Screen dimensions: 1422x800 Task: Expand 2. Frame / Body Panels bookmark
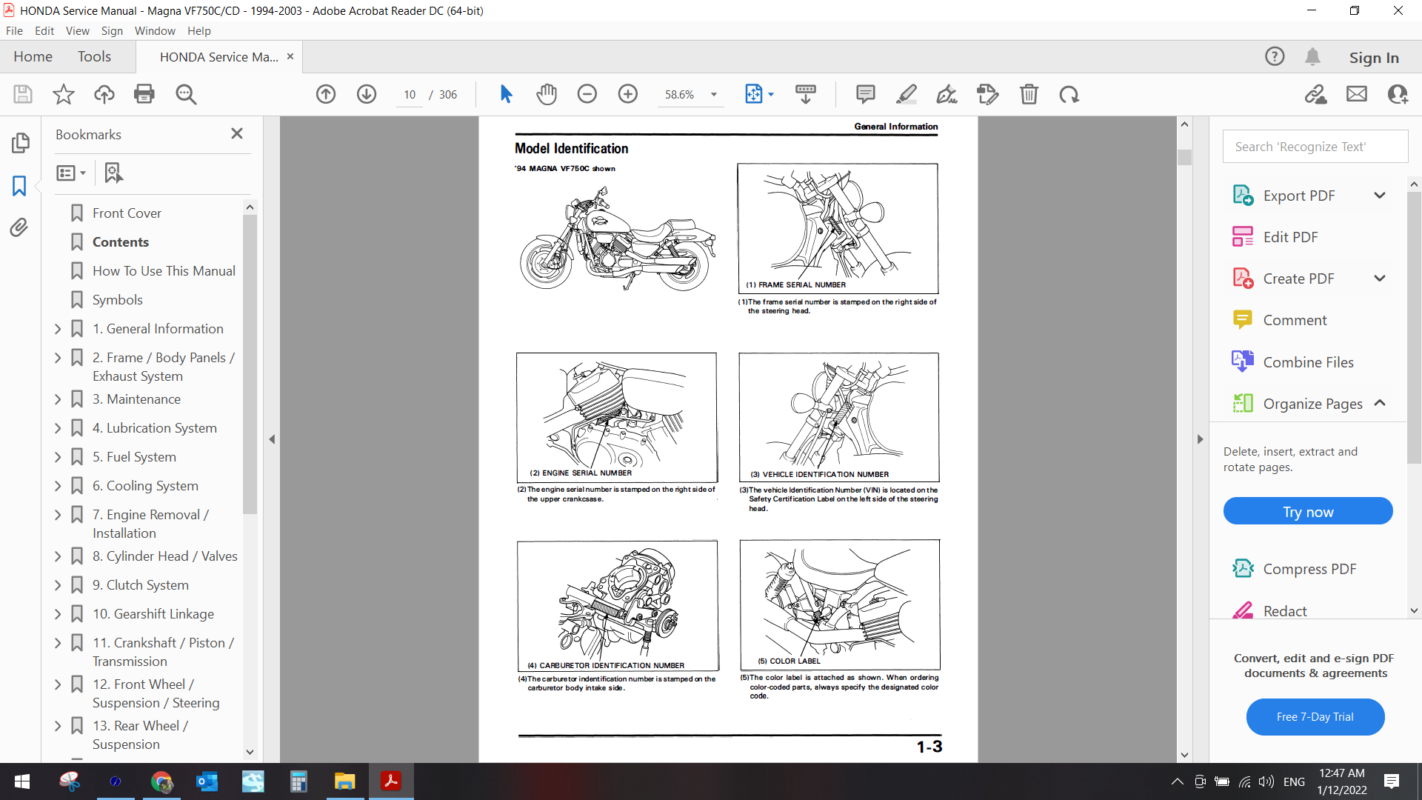click(57, 357)
